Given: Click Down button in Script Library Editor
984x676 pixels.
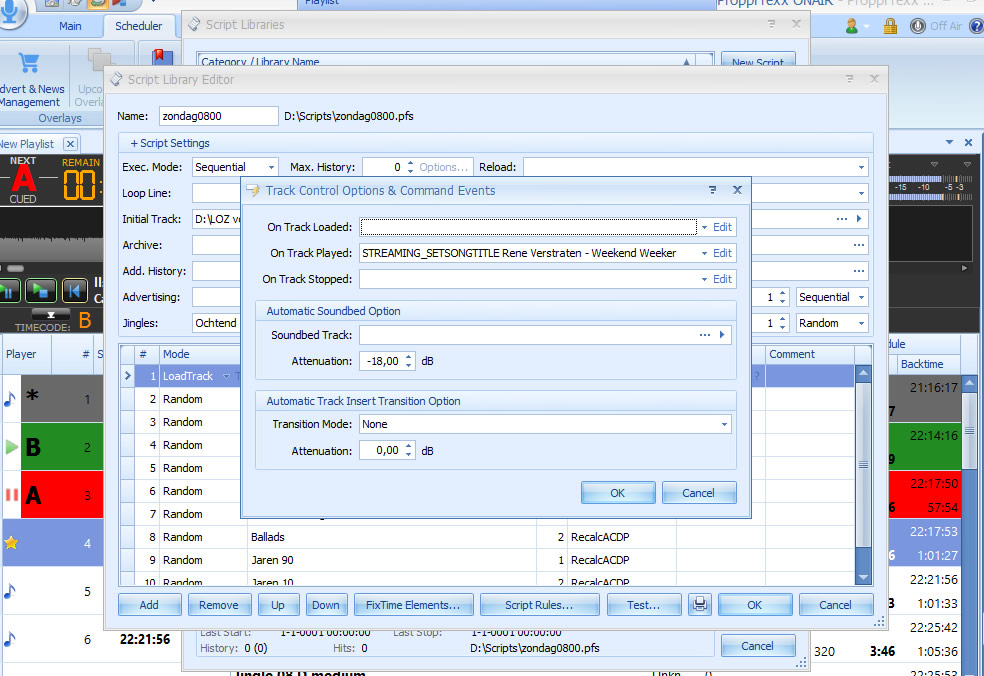Looking at the screenshot, I should coord(326,604).
